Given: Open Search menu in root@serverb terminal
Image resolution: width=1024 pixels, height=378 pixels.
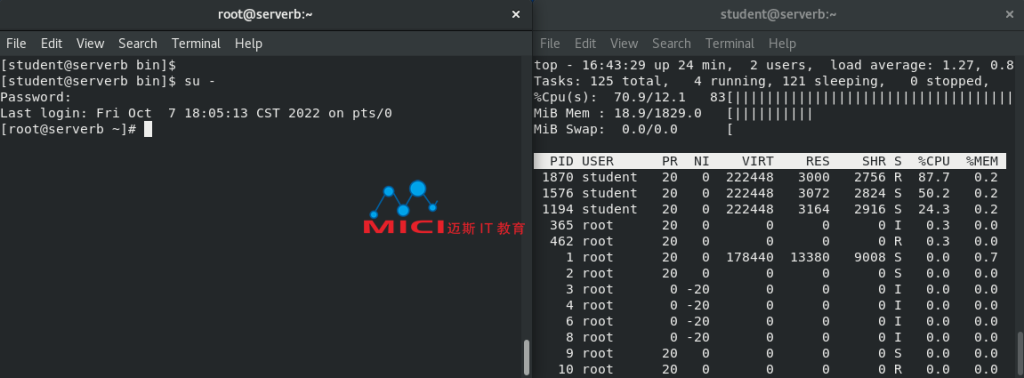Looking at the screenshot, I should pos(137,44).
